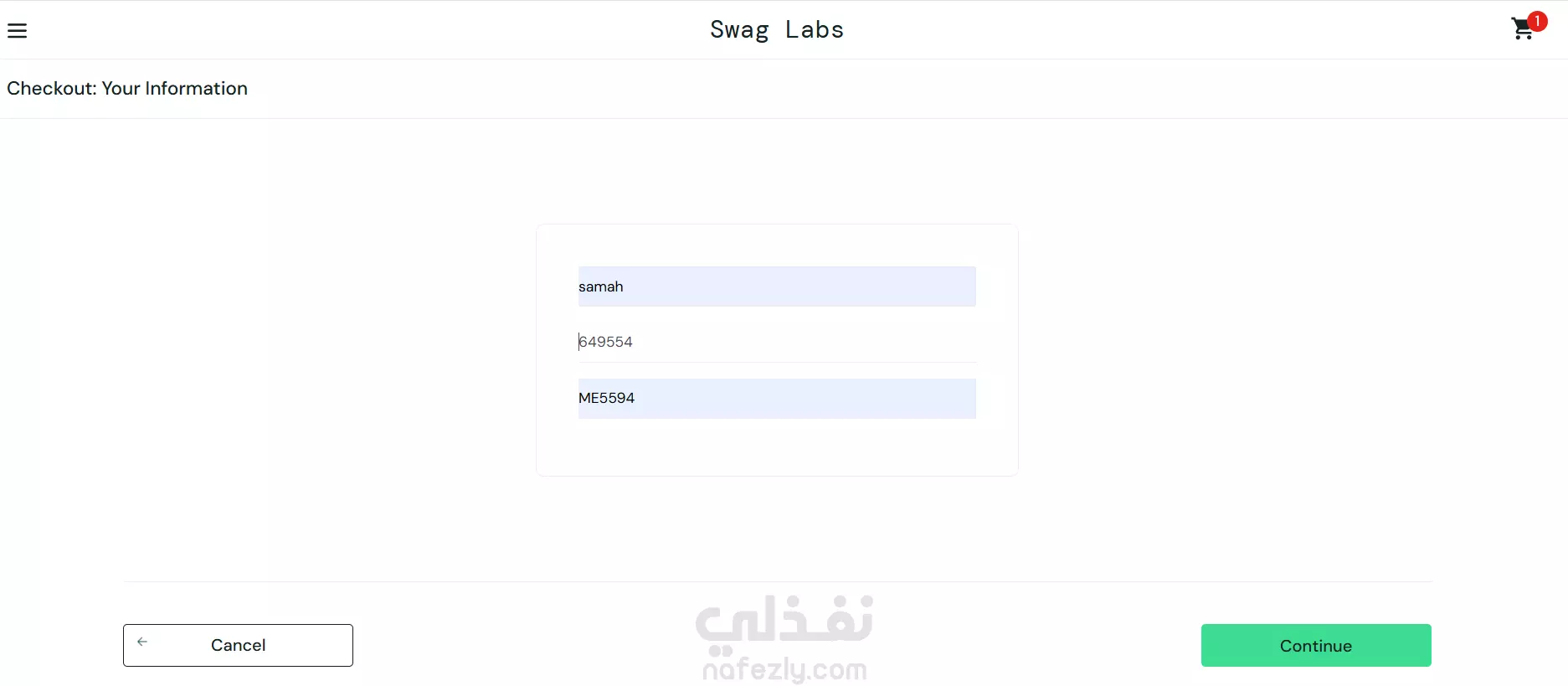
Task: Click the word Information in the page heading
Action: 196,88
